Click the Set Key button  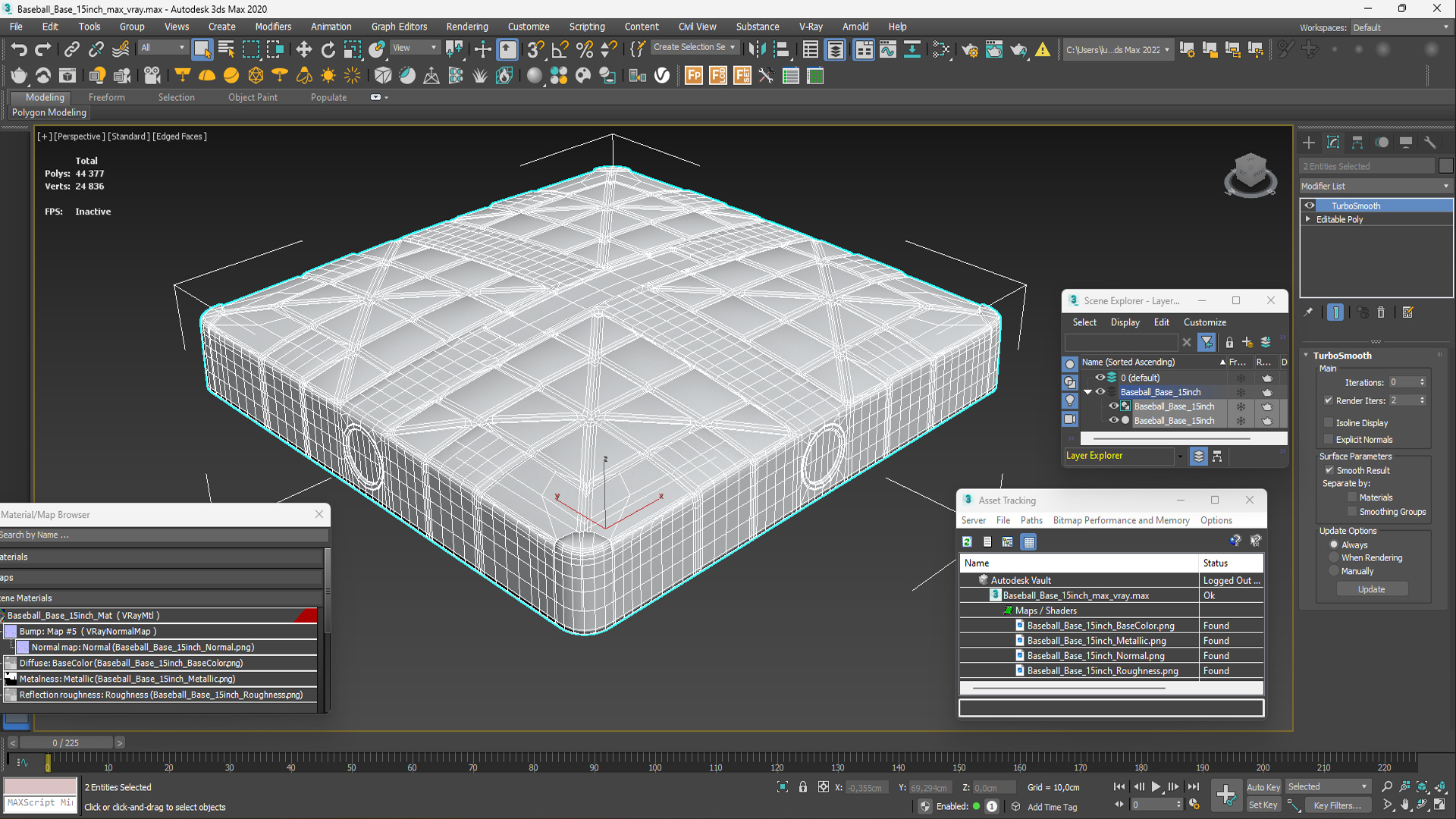(x=1263, y=805)
